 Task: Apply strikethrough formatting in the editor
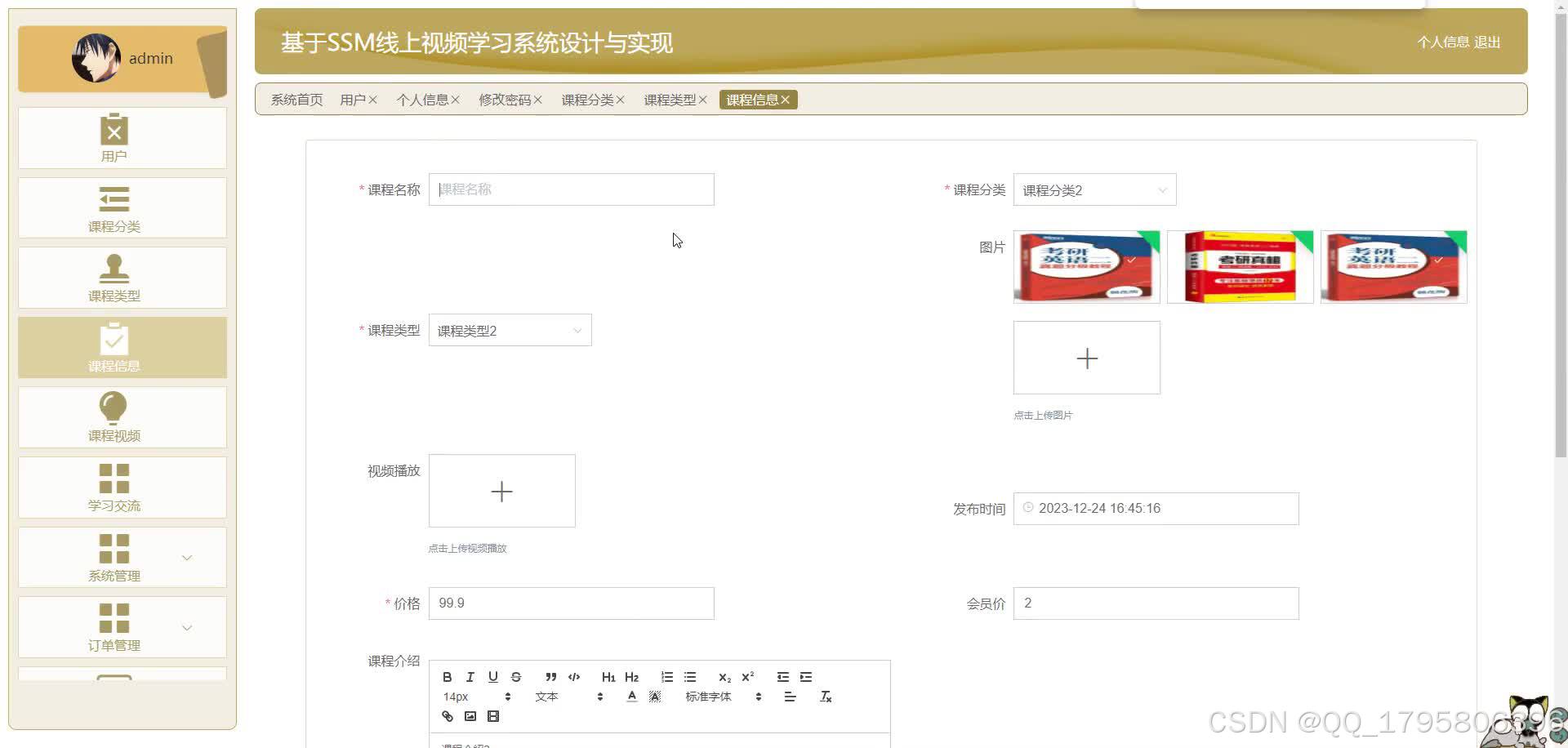(x=515, y=676)
